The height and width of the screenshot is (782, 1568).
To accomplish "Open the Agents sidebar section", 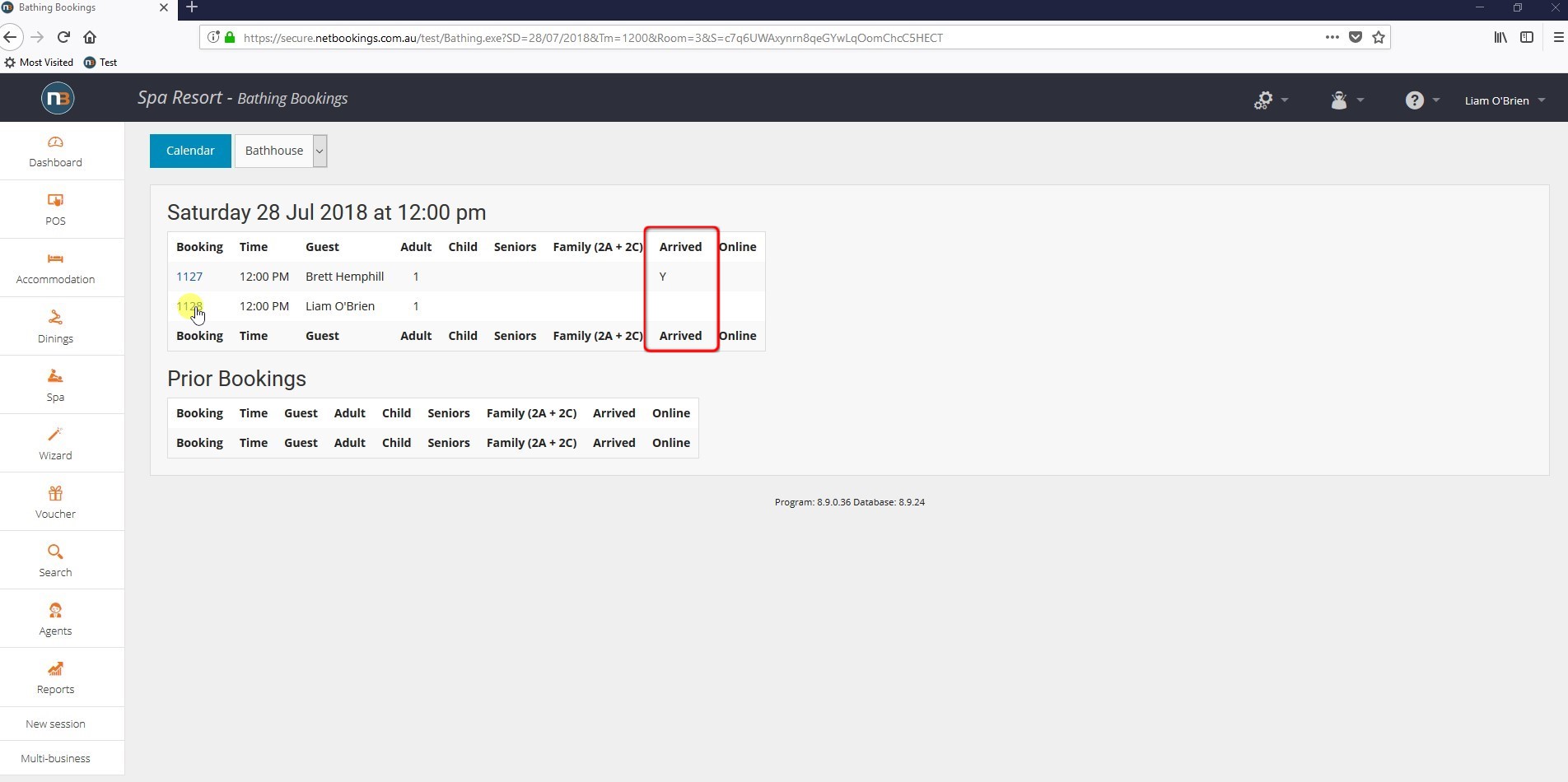I will tap(55, 619).
